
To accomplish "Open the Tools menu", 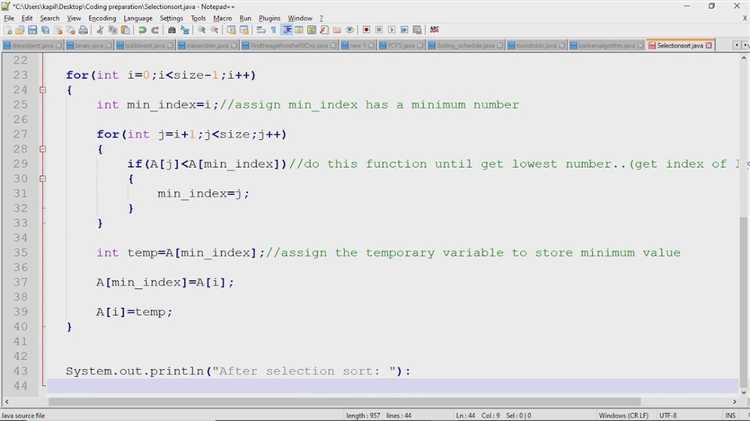I will (198, 18).
